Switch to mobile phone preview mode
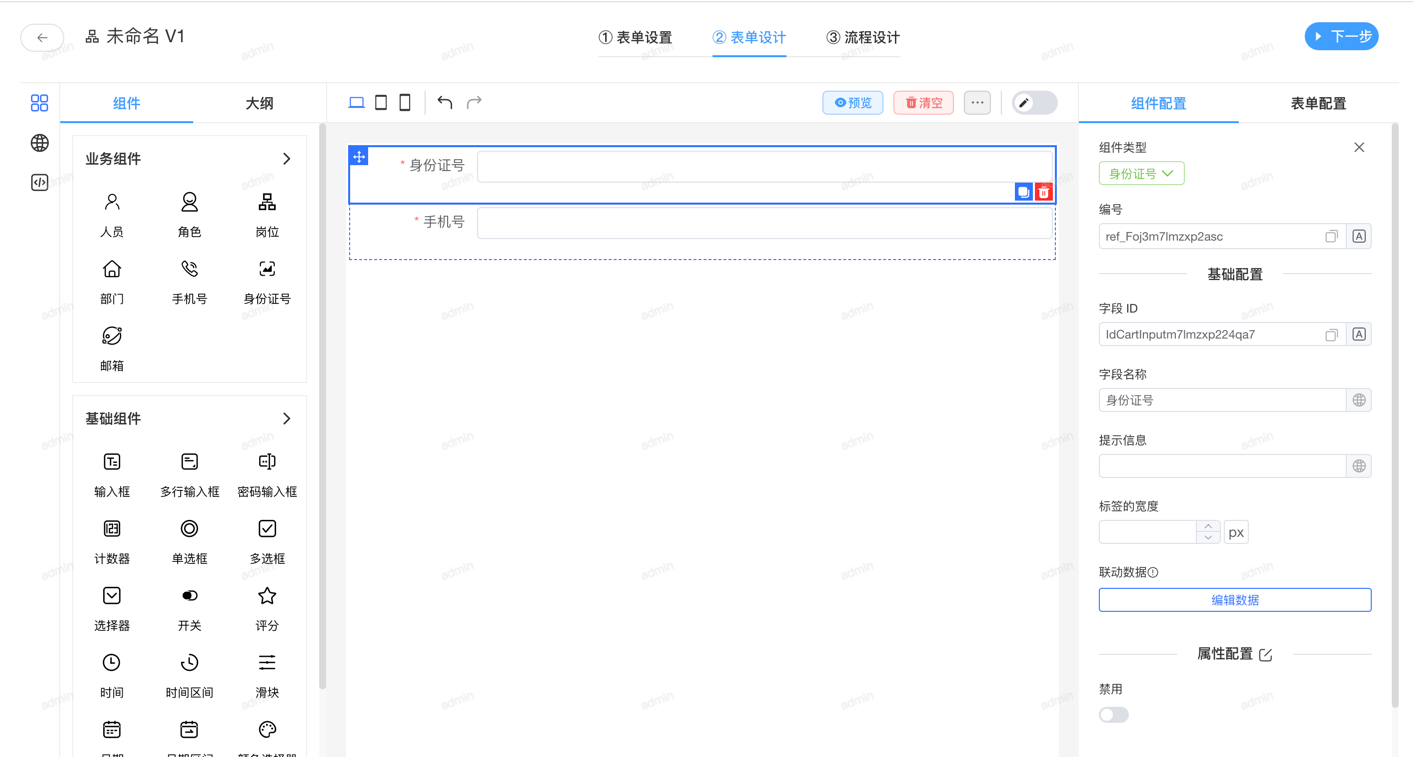 tap(405, 103)
